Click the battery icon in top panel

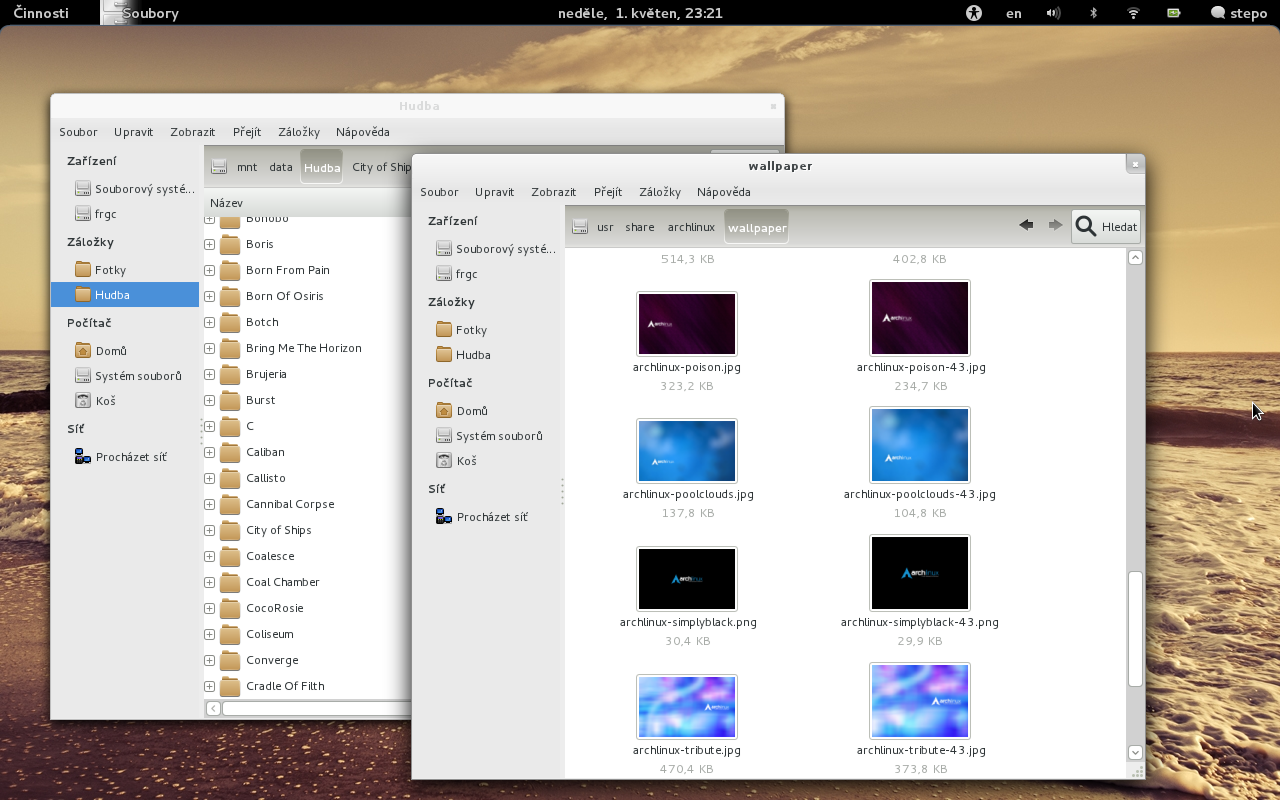(x=1173, y=13)
